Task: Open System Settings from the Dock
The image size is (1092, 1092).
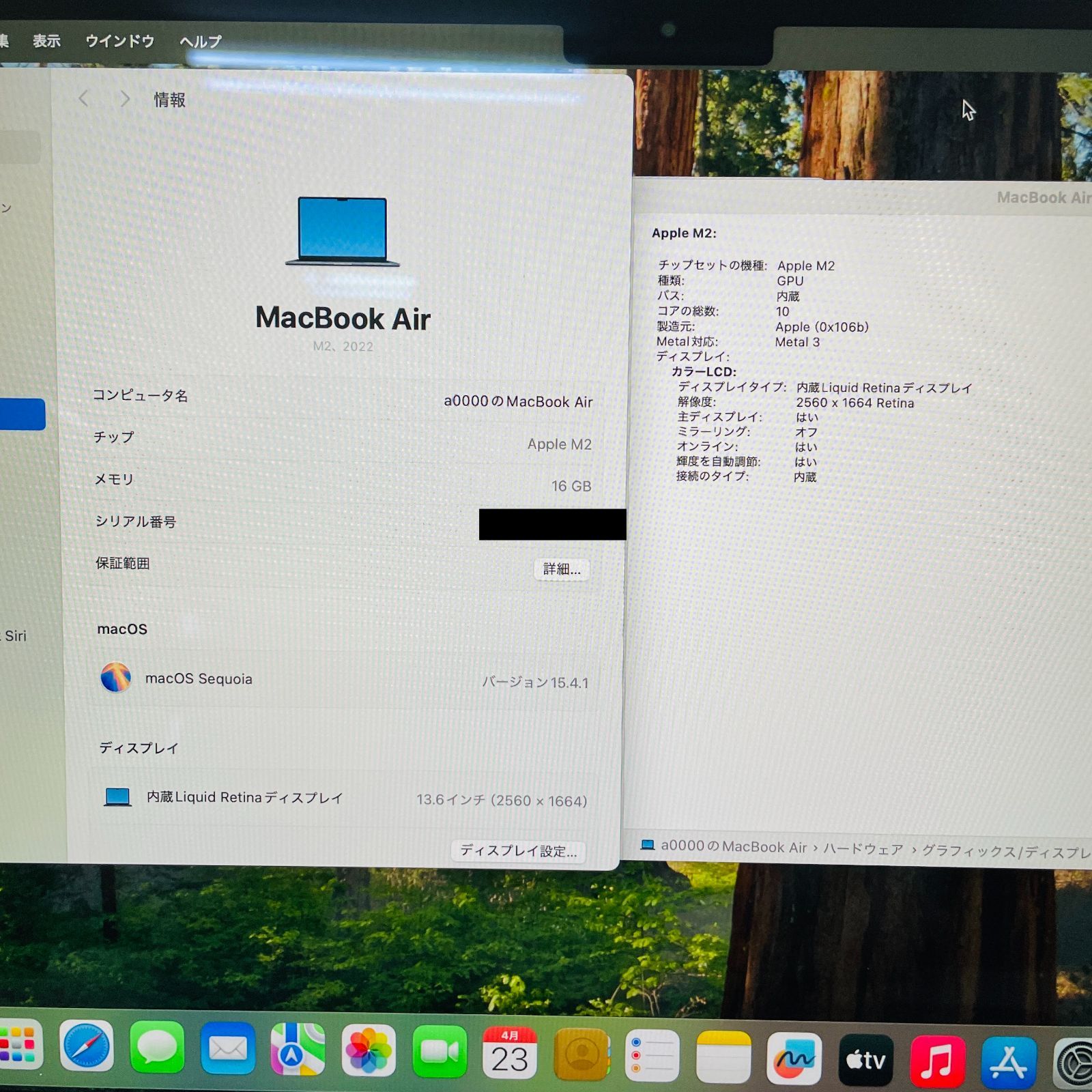Action: coord(1074,1063)
